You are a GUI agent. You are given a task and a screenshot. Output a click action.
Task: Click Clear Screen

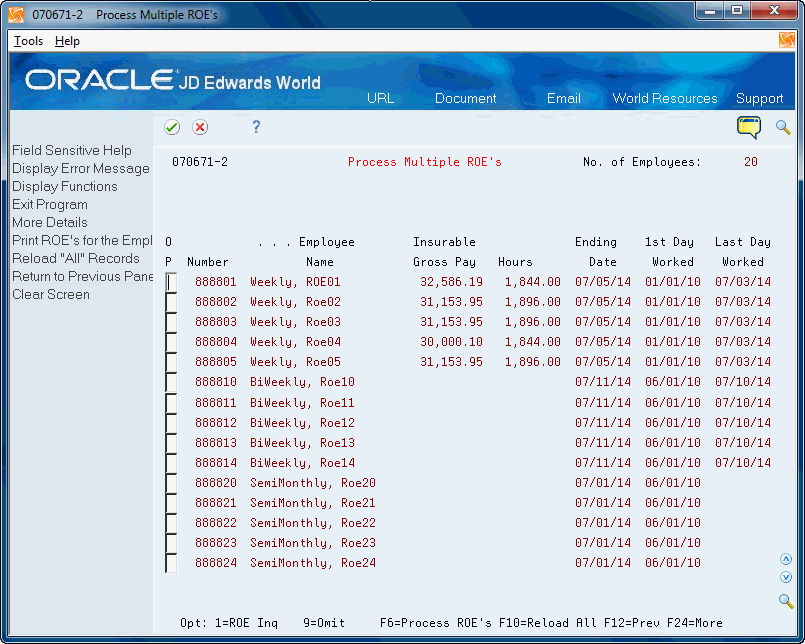tap(51, 294)
